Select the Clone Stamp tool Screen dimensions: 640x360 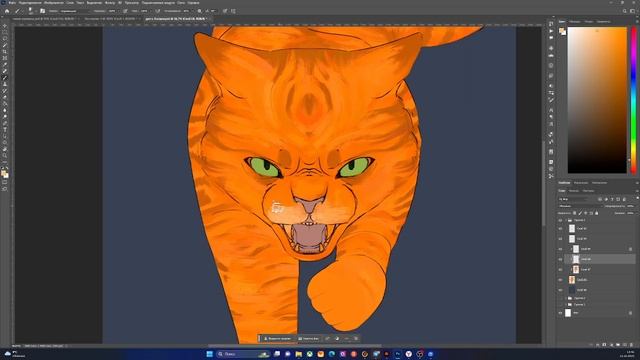click(5, 84)
